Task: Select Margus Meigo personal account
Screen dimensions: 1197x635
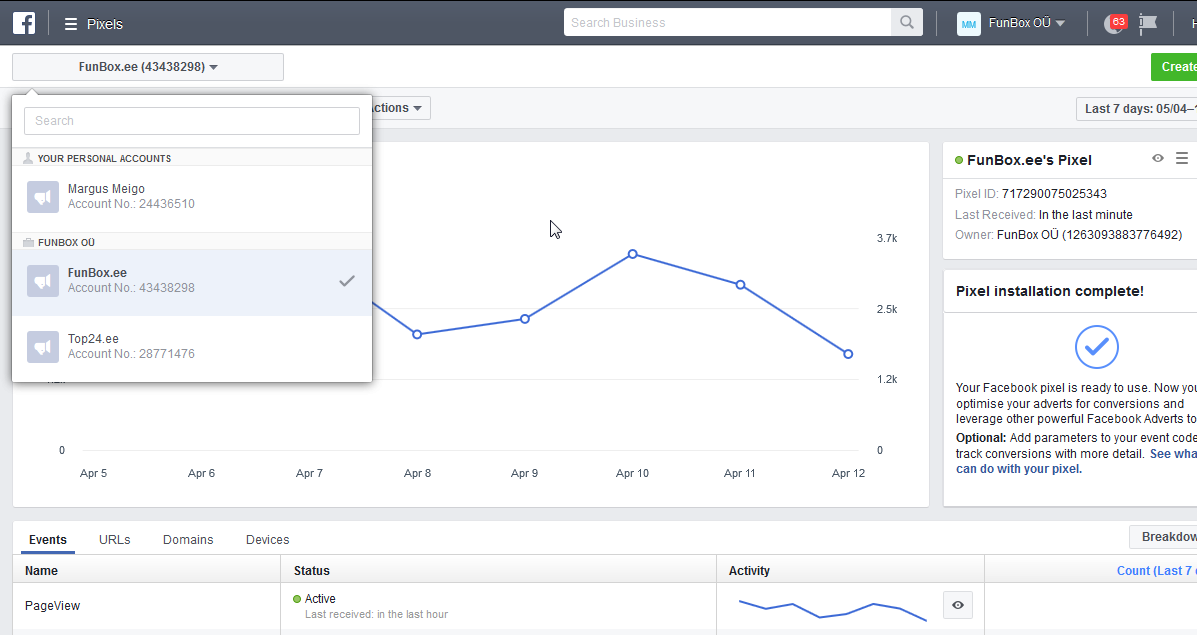Action: 192,197
